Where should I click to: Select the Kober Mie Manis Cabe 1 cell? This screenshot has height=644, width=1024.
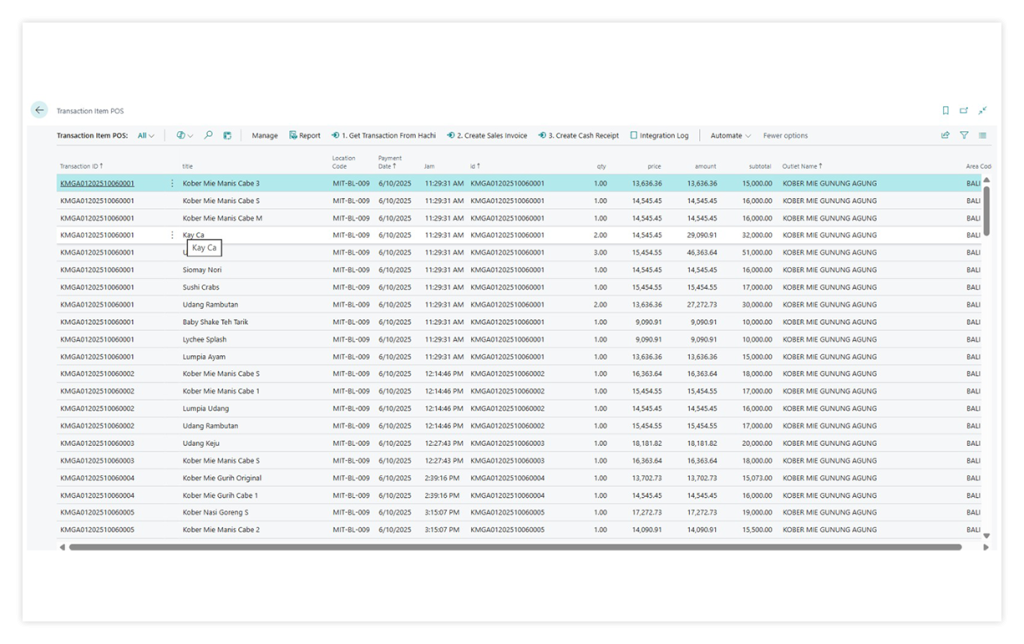click(x=221, y=391)
